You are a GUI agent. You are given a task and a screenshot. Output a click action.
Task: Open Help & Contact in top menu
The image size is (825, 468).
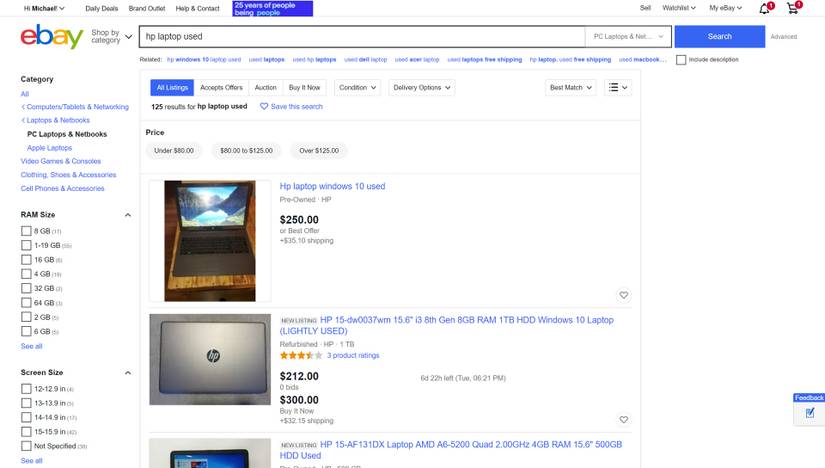pos(197,8)
